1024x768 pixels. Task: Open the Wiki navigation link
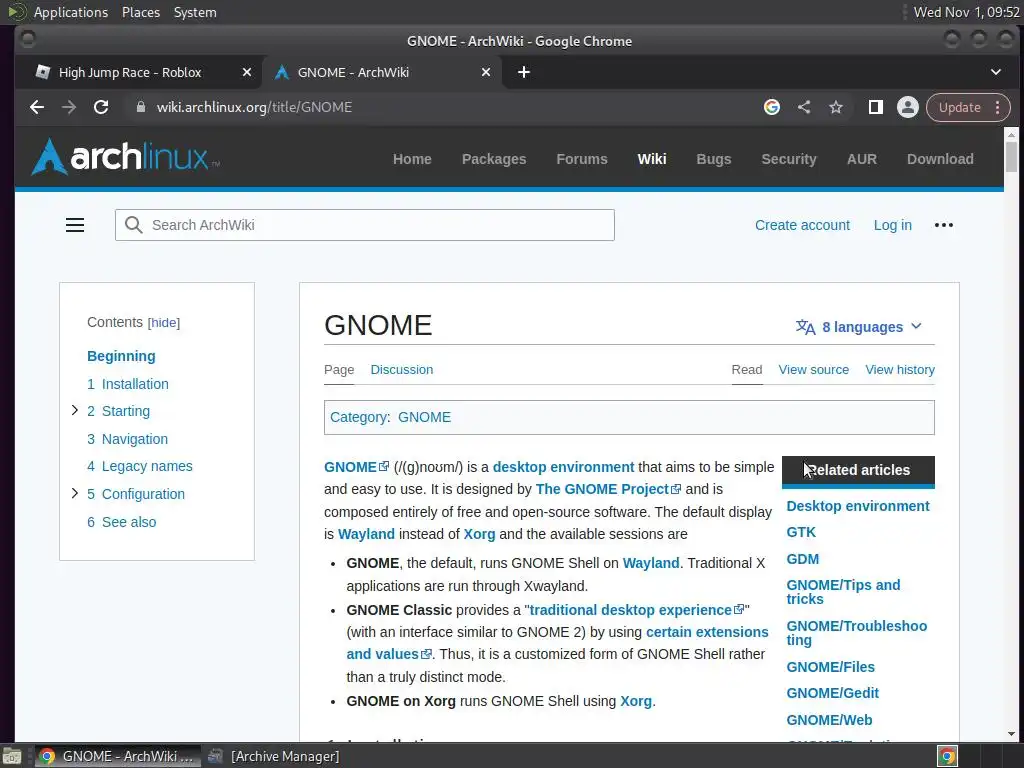652,159
